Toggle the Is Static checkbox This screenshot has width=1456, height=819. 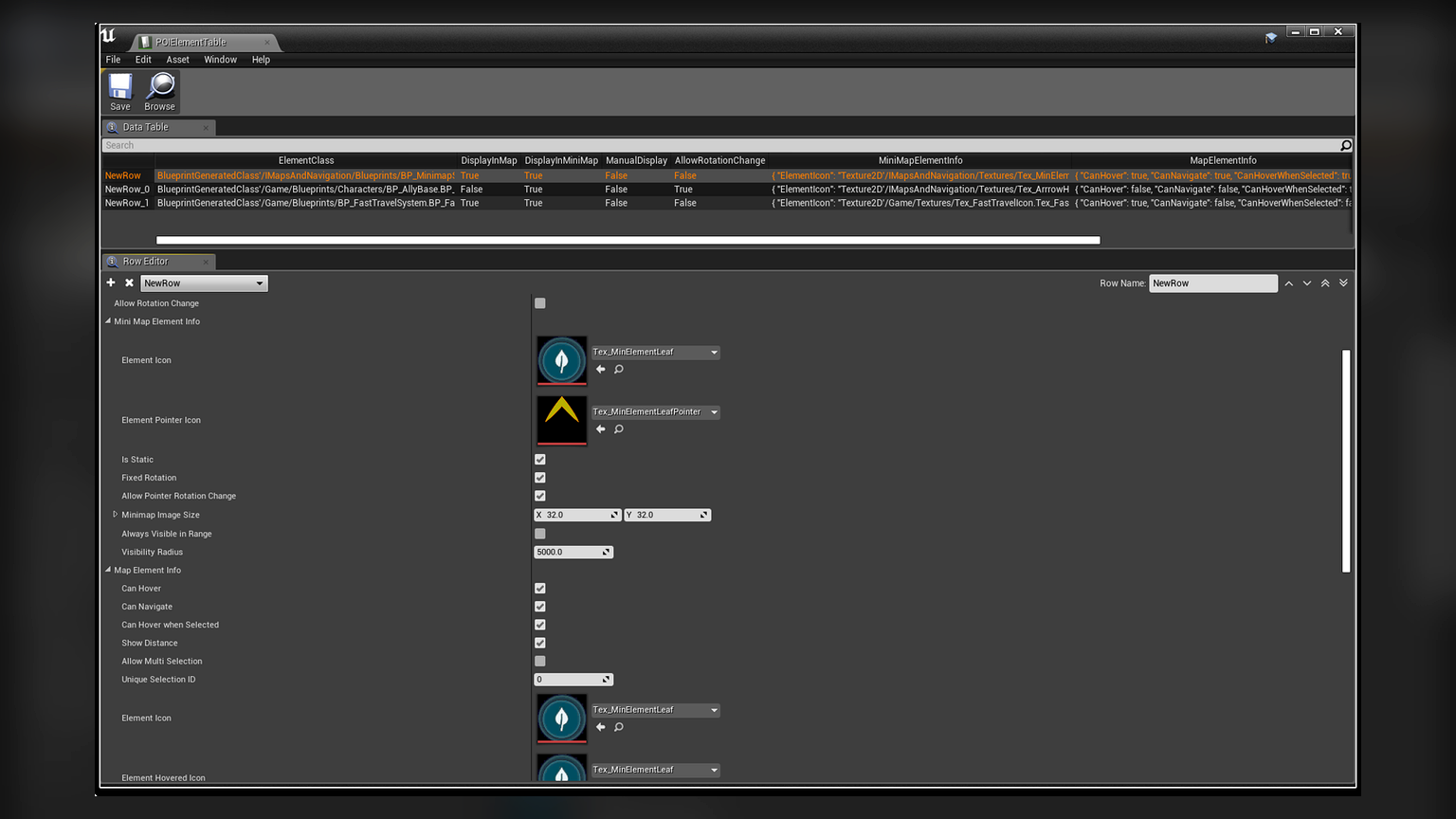click(x=540, y=460)
